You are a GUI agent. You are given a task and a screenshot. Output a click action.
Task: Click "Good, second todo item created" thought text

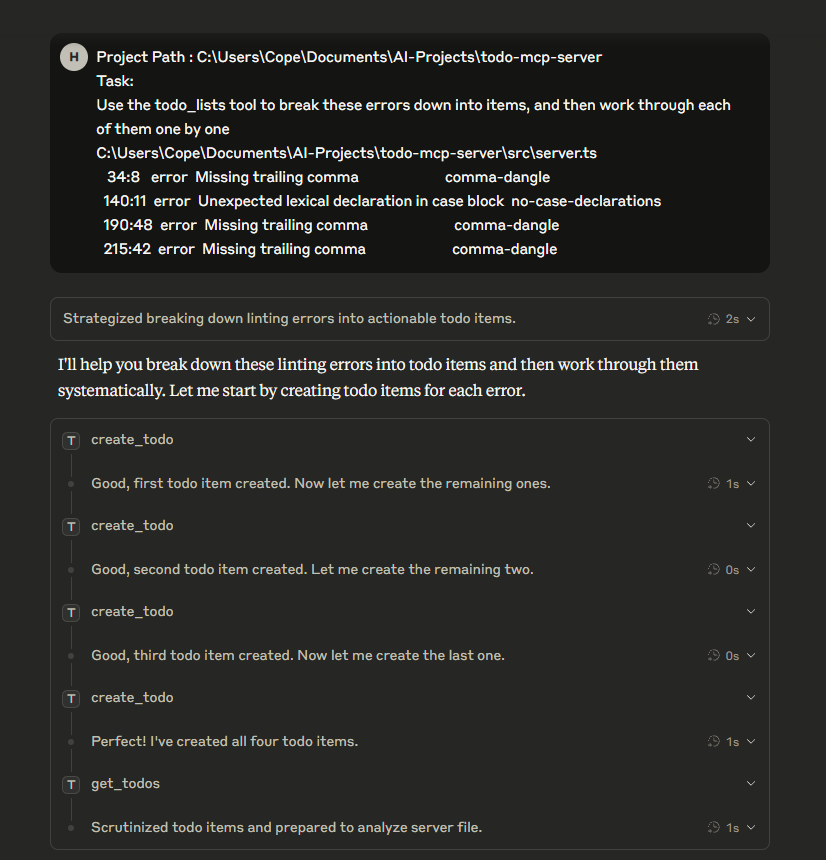pos(312,570)
